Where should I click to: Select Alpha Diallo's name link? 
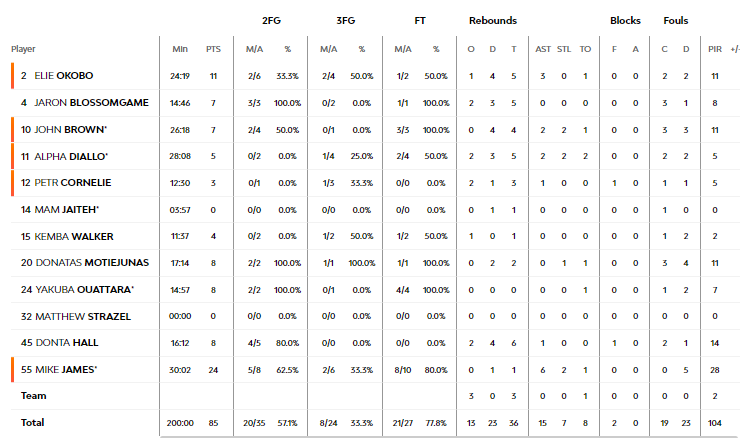pyautogui.click(x=71, y=156)
